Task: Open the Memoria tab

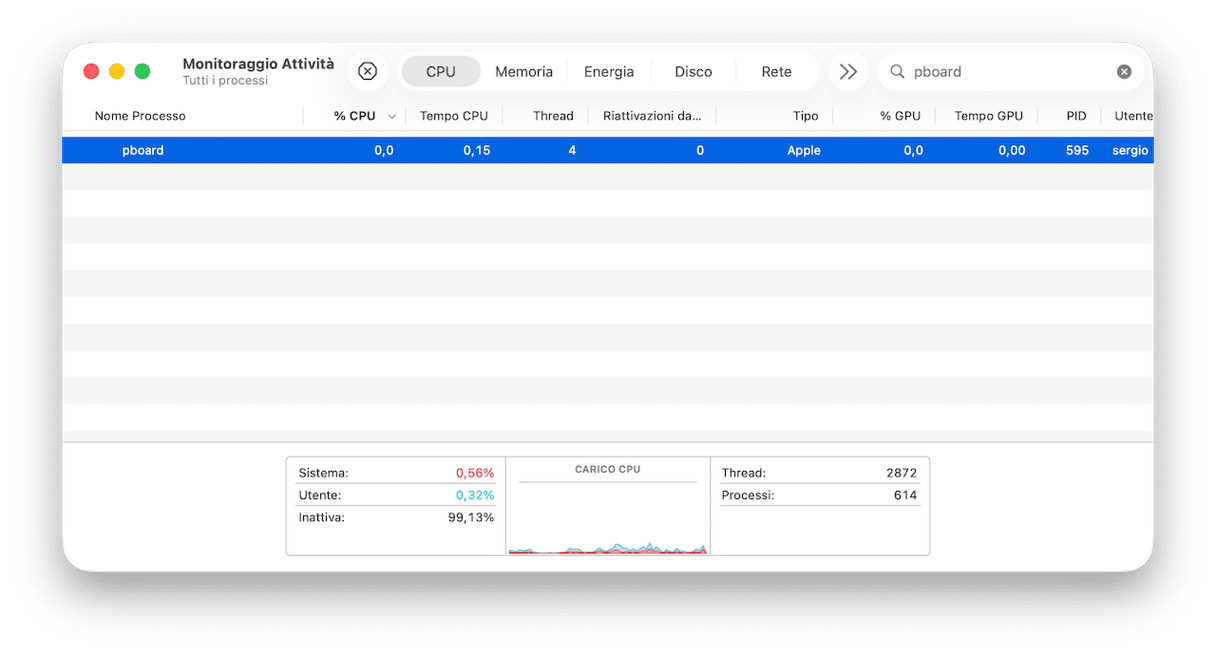Action: tap(524, 72)
